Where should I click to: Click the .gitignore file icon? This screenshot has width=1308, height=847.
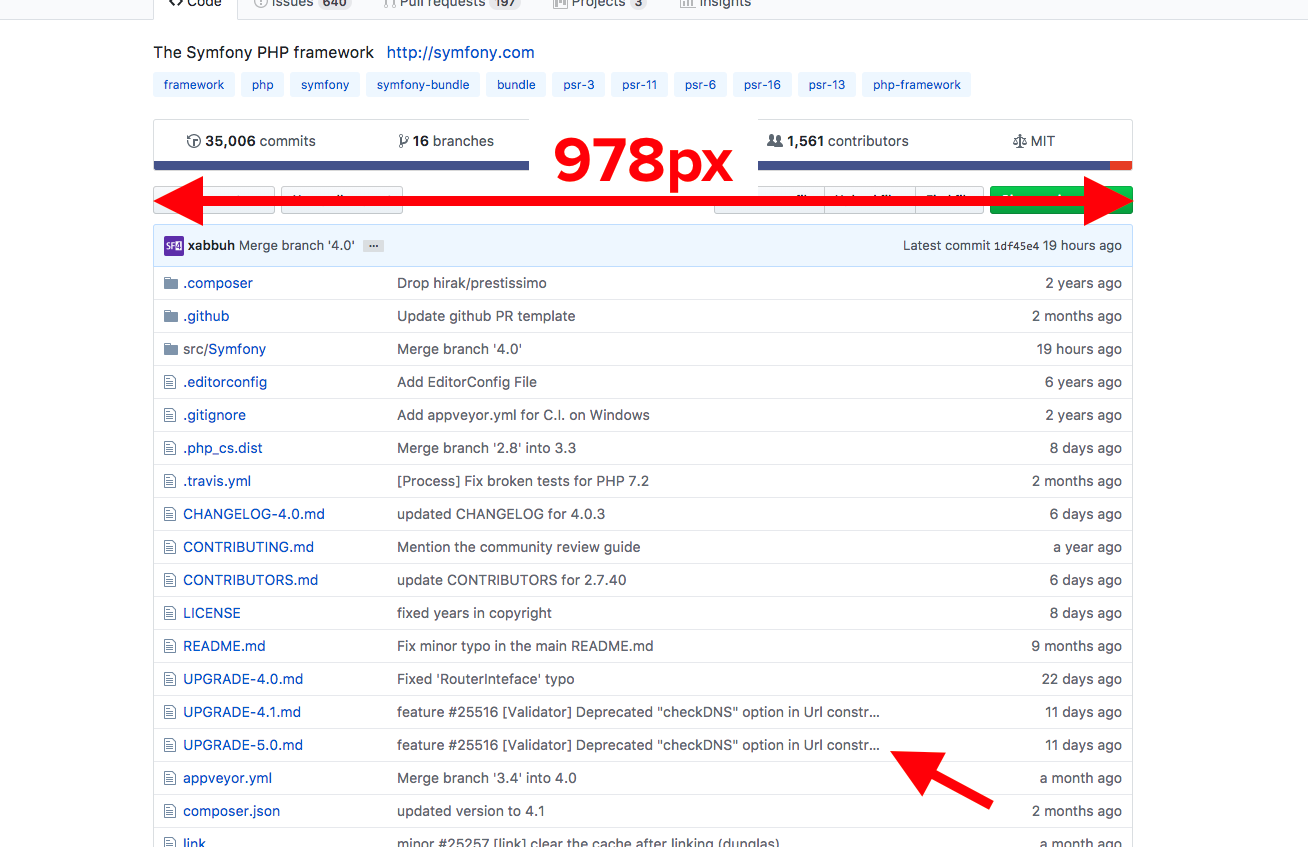coord(170,415)
